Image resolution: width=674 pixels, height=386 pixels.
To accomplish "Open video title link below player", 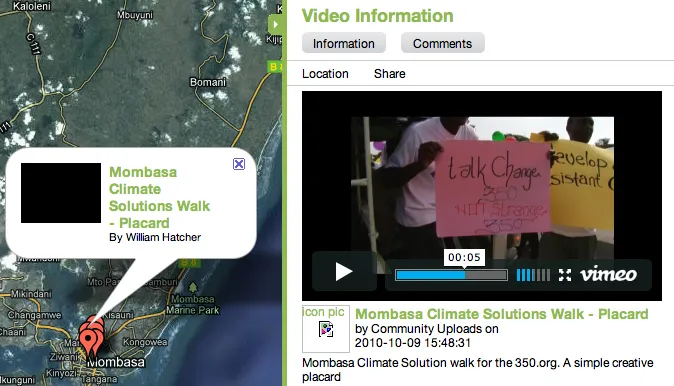I will pyautogui.click(x=502, y=314).
